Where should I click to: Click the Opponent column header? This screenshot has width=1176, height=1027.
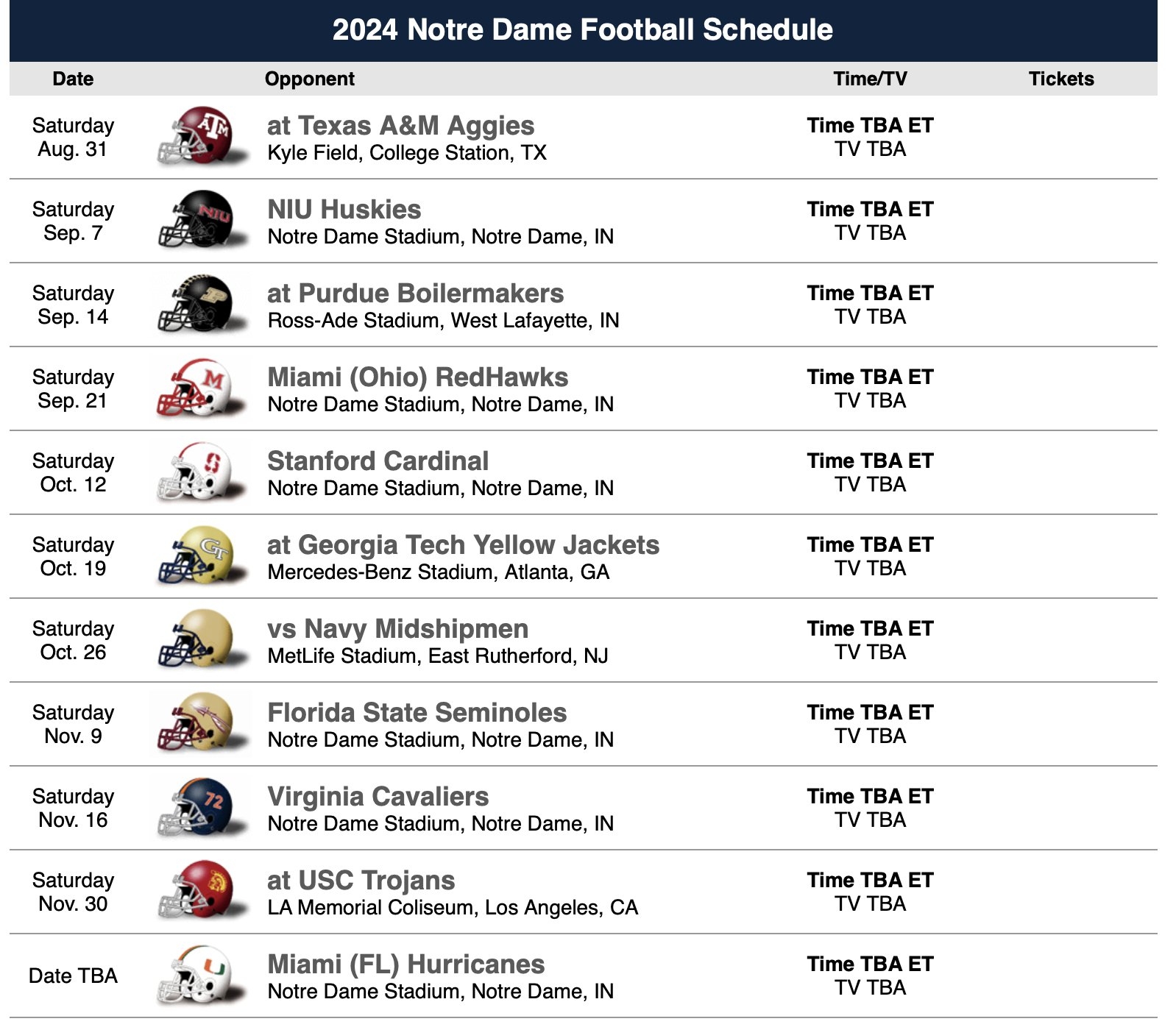click(x=309, y=79)
